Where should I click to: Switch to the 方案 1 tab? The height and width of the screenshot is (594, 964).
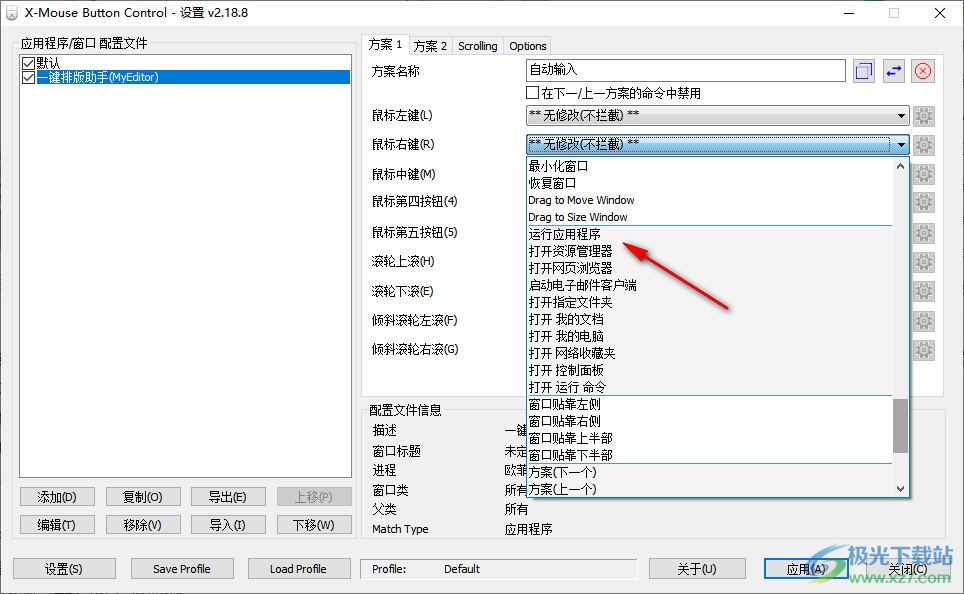click(385, 45)
